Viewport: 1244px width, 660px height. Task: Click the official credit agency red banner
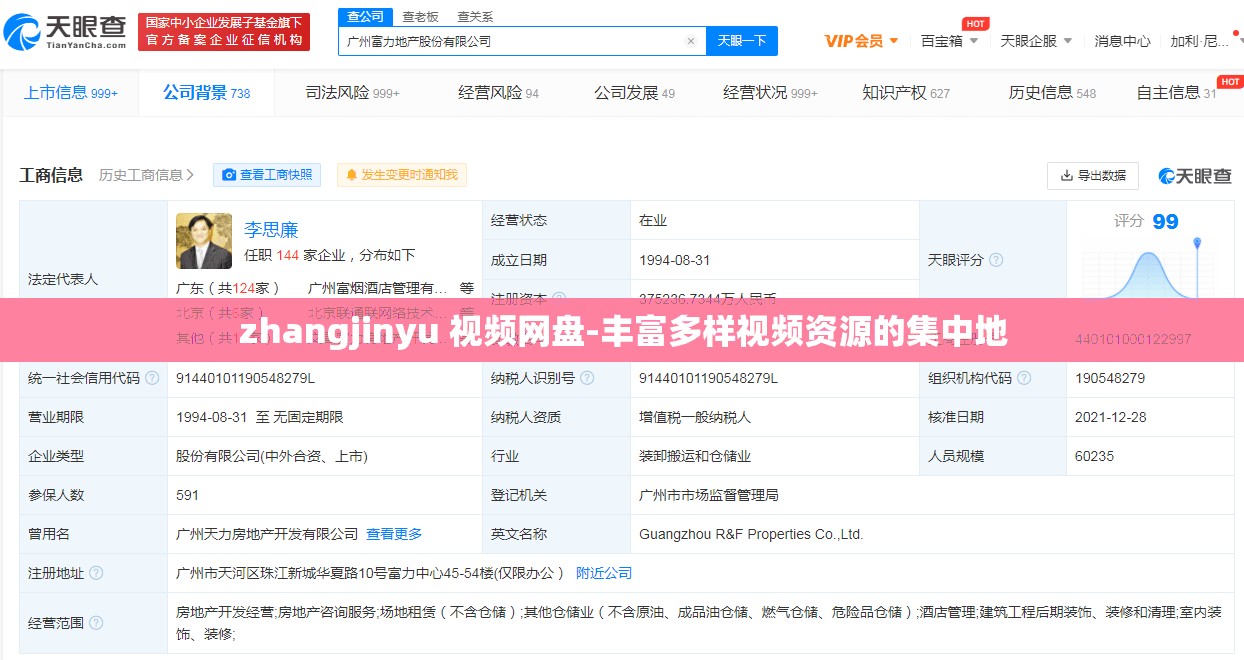point(224,32)
